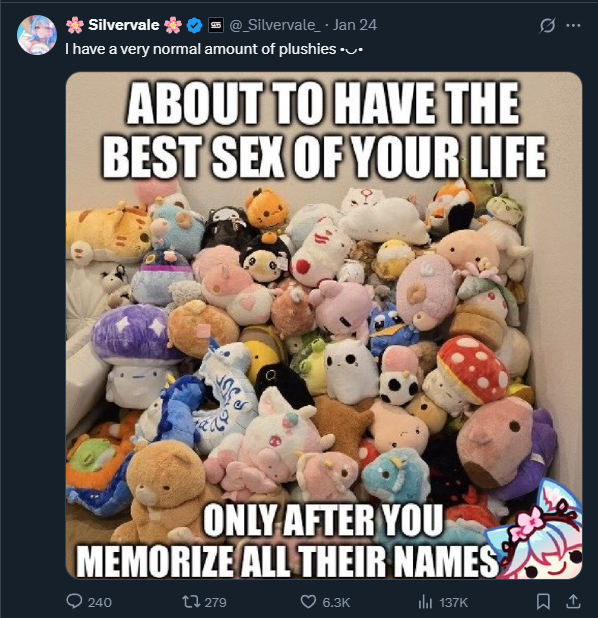Click the blue verified checkmark badge
This screenshot has height=618, width=598.
(x=194, y=25)
